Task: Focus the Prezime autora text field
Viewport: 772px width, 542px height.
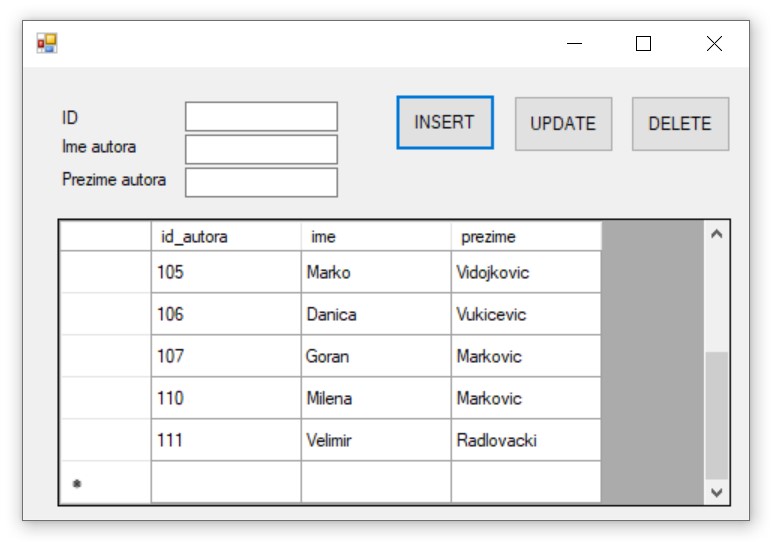Action: coord(261,182)
